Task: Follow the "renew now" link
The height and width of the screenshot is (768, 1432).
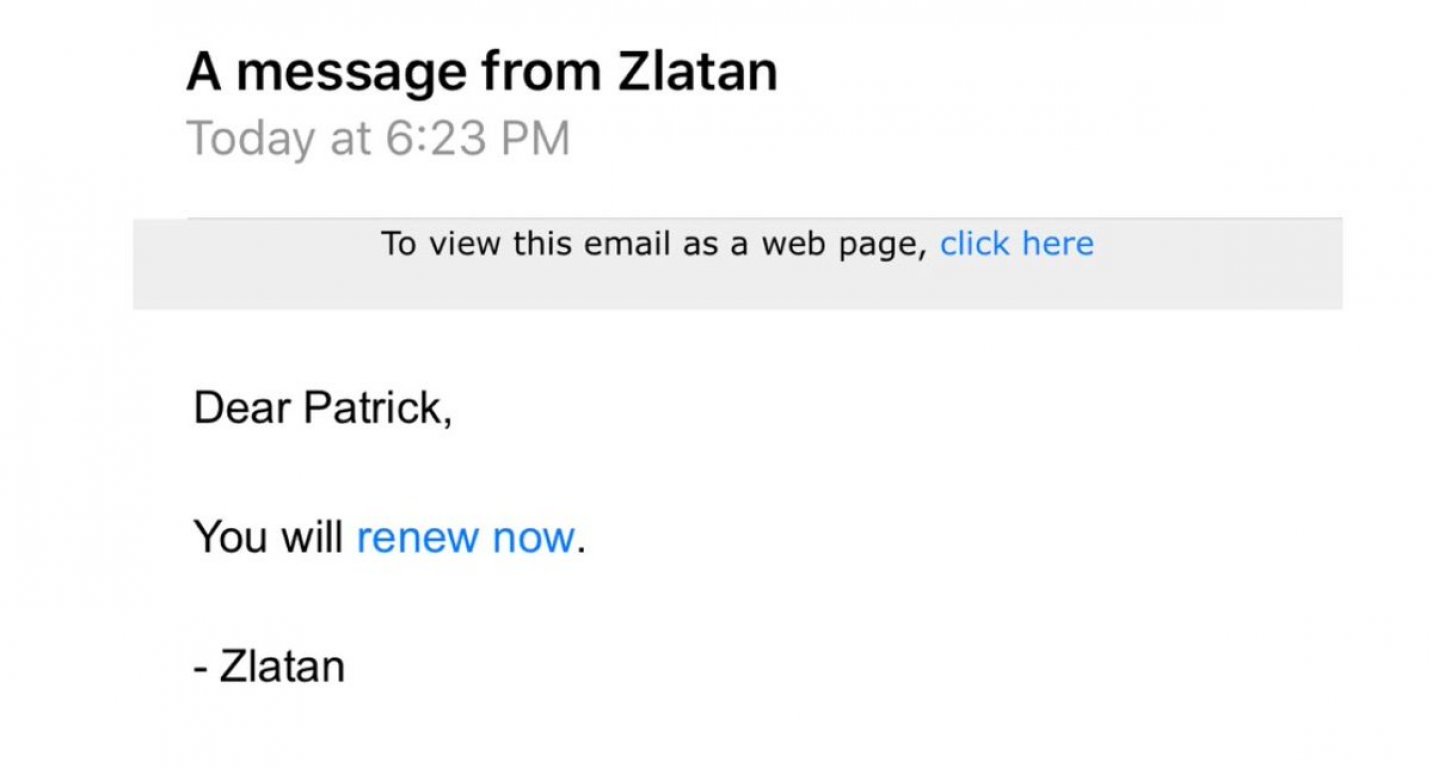Action: [465, 537]
